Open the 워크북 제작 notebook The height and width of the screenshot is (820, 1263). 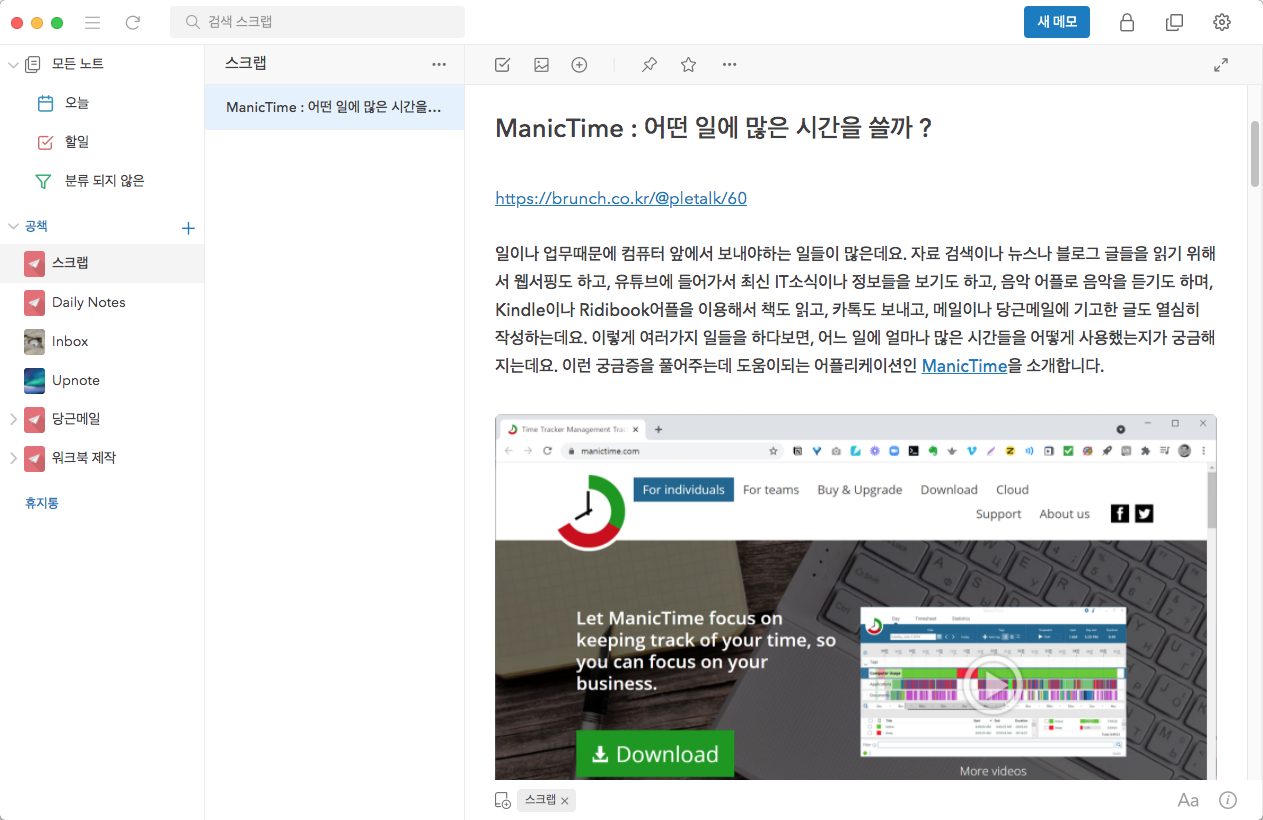pos(84,458)
